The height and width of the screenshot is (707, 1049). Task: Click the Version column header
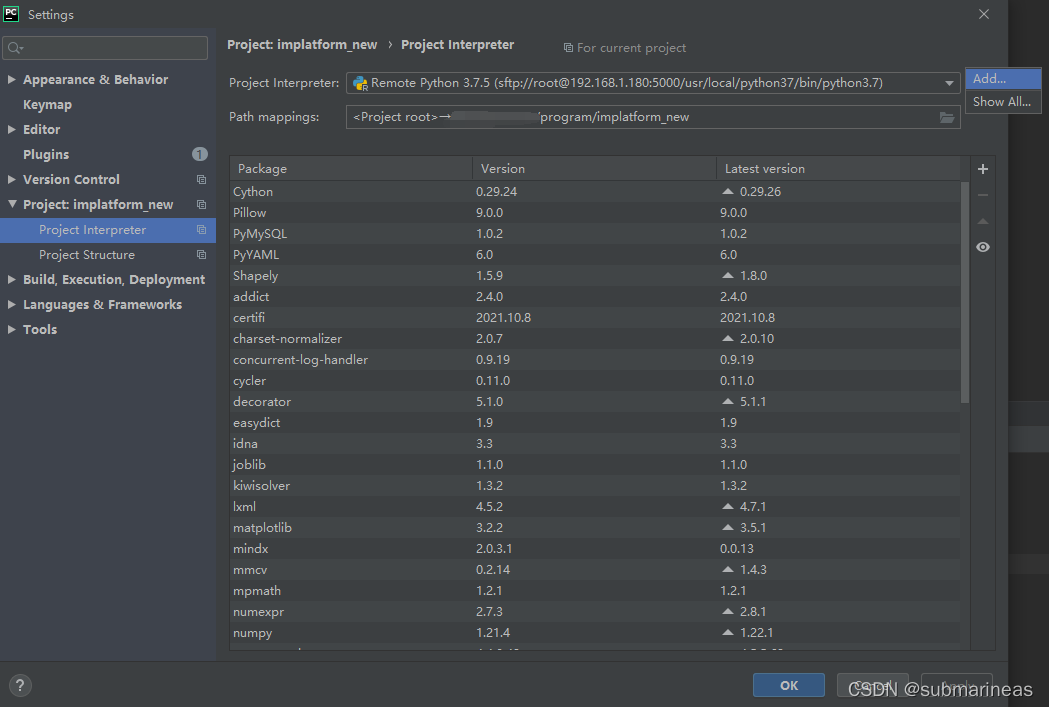pyautogui.click(x=595, y=169)
